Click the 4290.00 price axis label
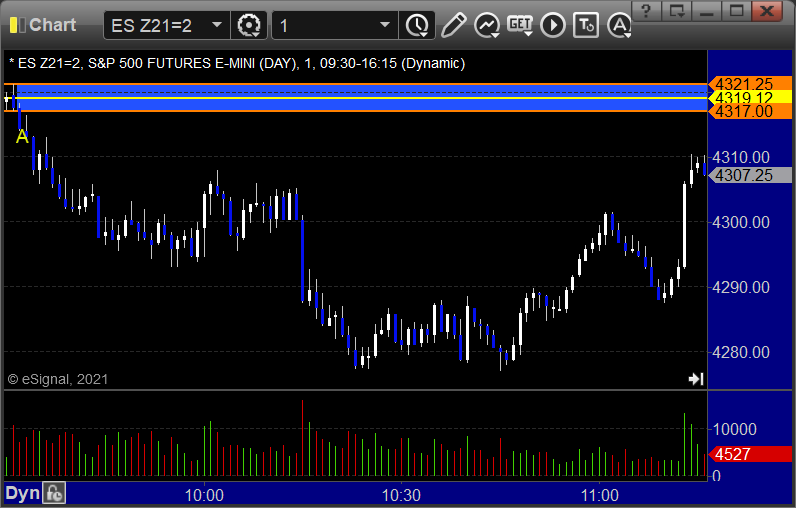This screenshot has width=796, height=508. click(741, 287)
